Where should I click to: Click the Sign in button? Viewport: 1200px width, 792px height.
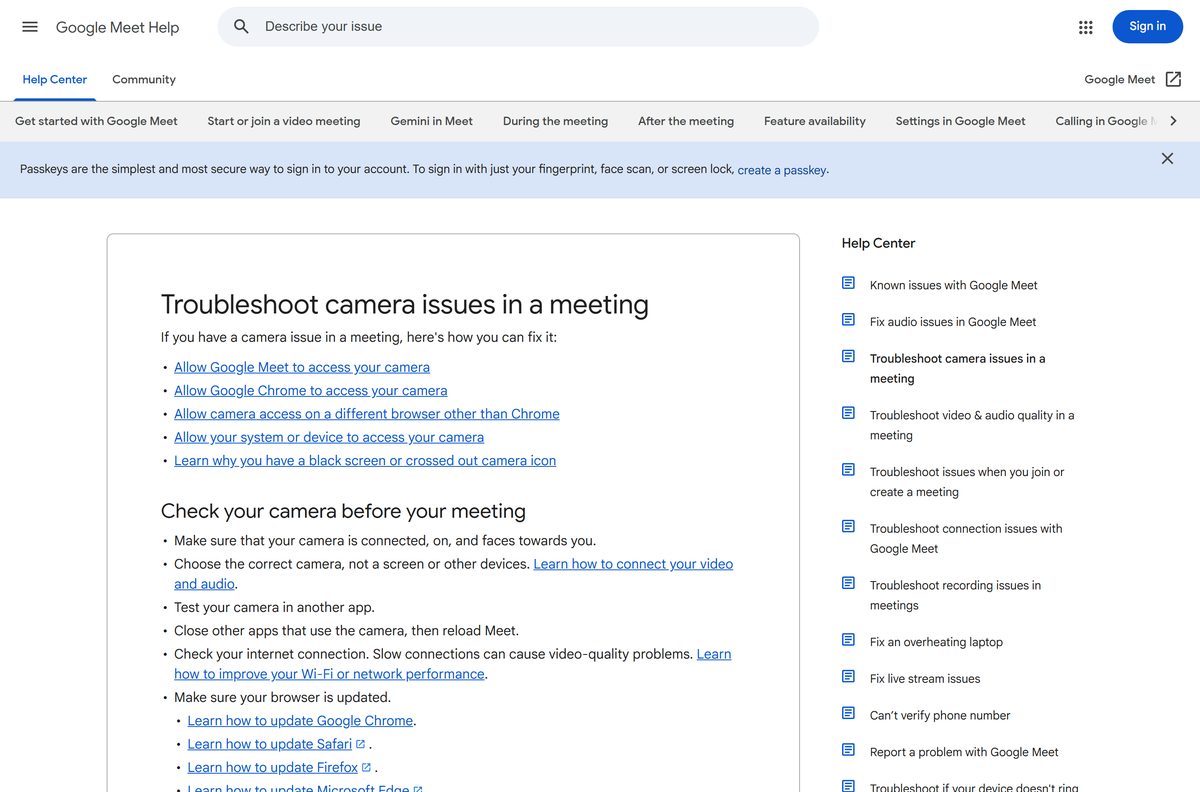click(1147, 27)
